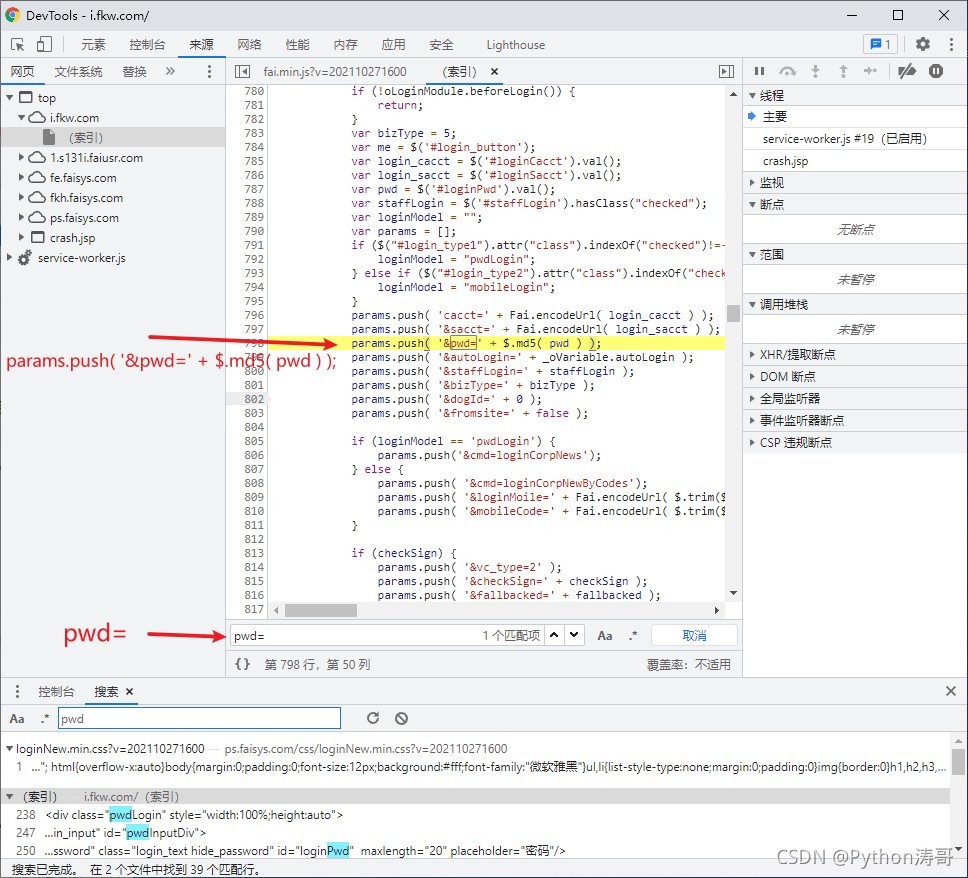The width and height of the screenshot is (968, 878).
Task: Clear the drawer search results
Action: click(x=401, y=718)
